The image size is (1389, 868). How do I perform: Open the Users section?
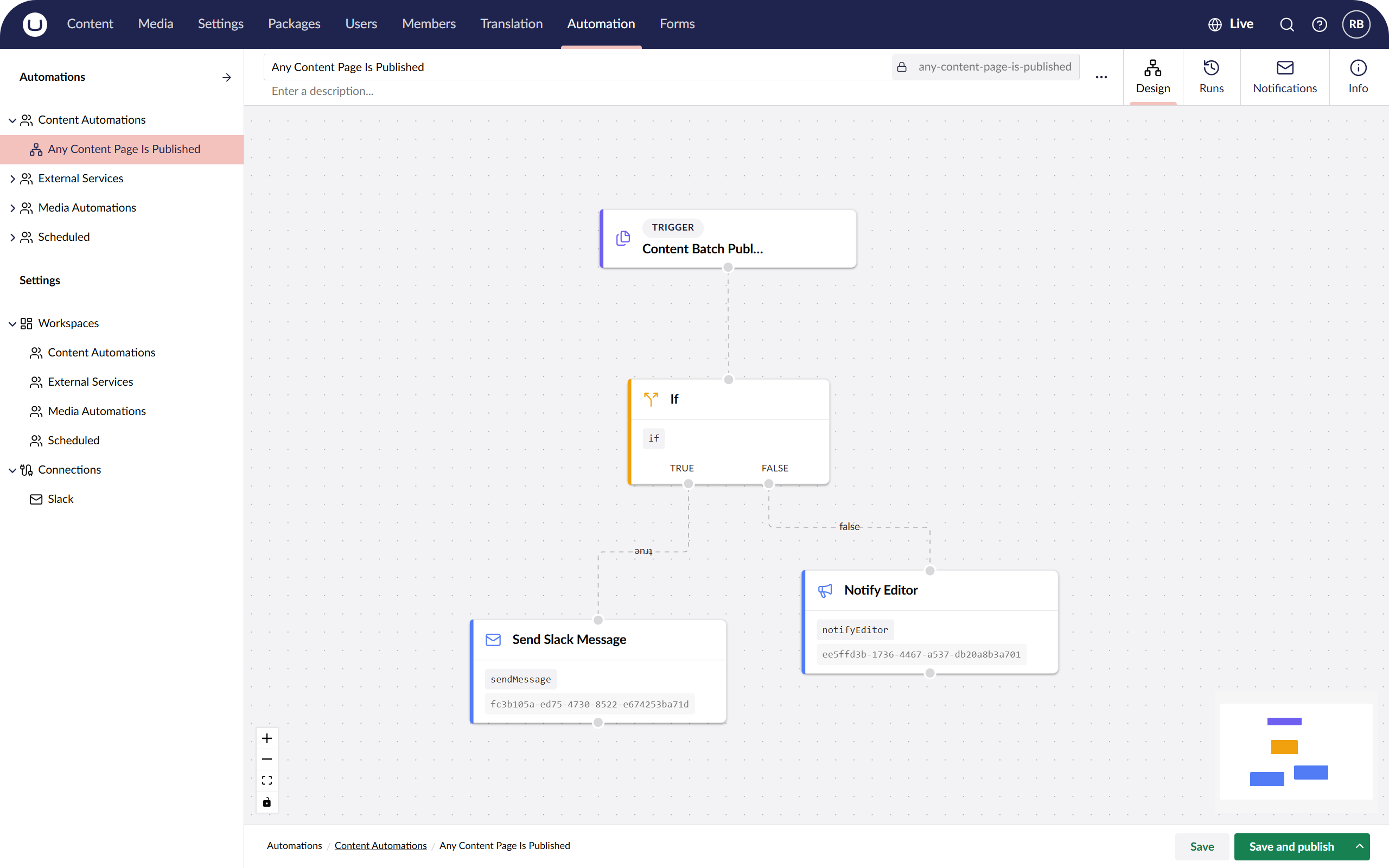361,24
